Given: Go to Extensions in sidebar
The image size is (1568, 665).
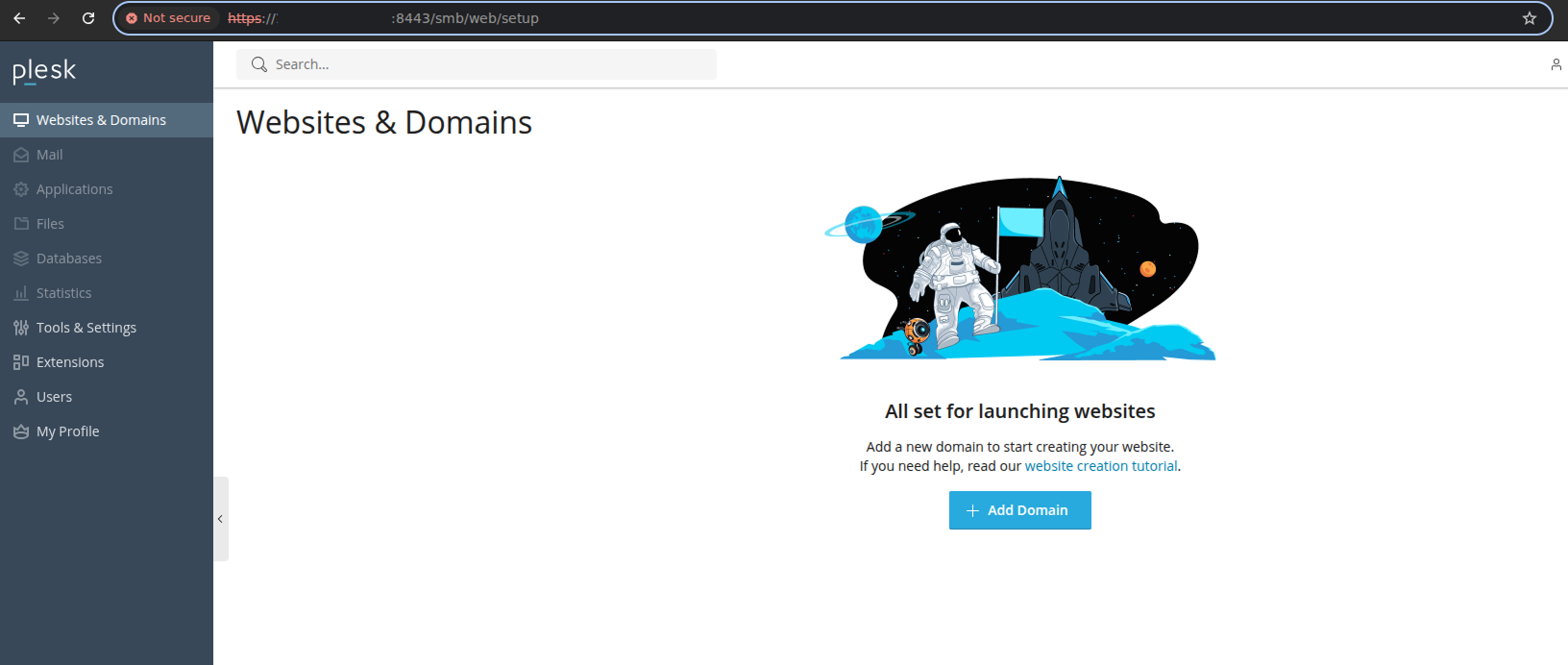Looking at the screenshot, I should tap(70, 362).
